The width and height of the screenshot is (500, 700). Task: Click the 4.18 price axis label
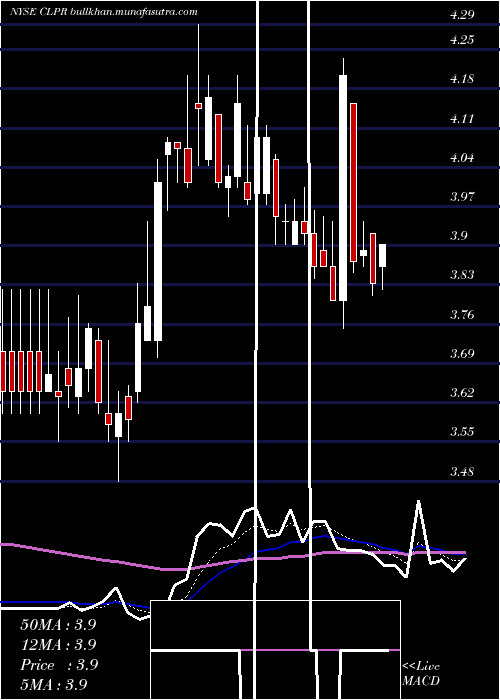[x=462, y=79]
